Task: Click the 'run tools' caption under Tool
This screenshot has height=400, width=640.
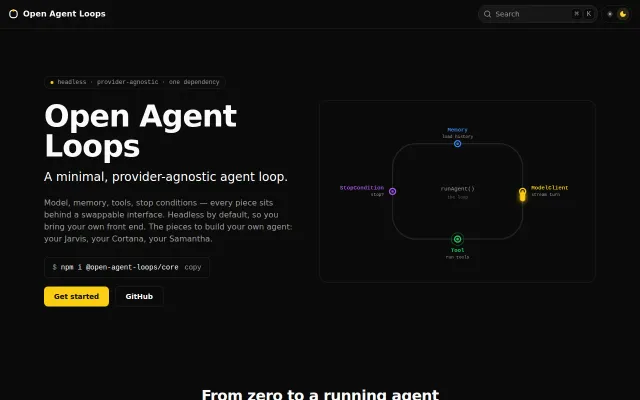Action: (x=458, y=257)
